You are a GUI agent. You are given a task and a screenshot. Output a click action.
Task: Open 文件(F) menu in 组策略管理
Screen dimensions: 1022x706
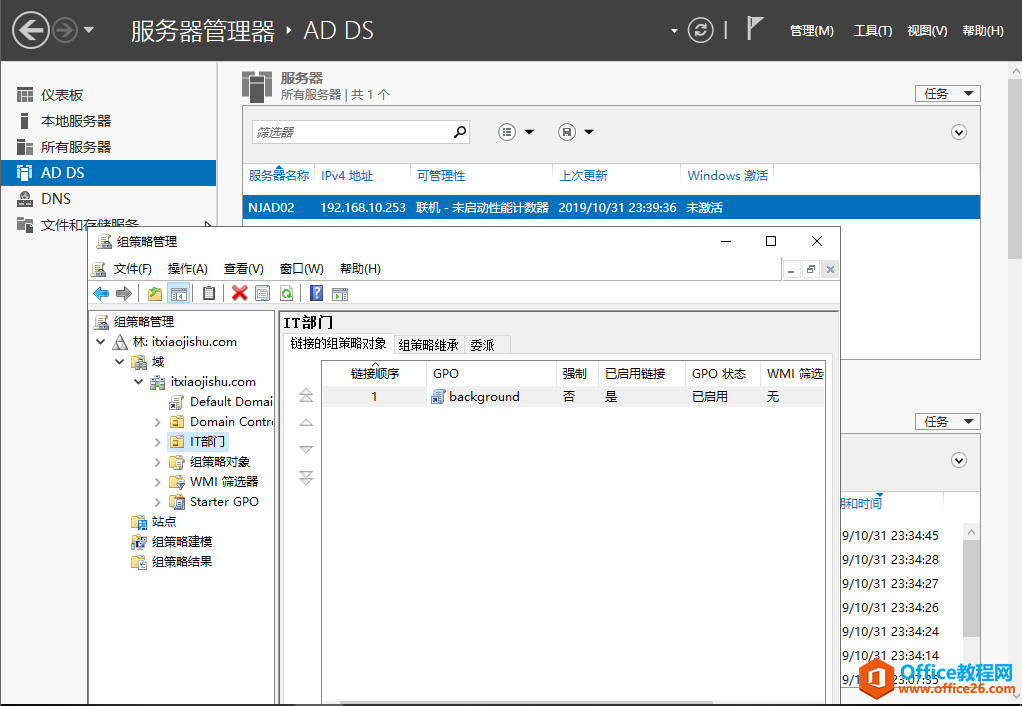132,269
